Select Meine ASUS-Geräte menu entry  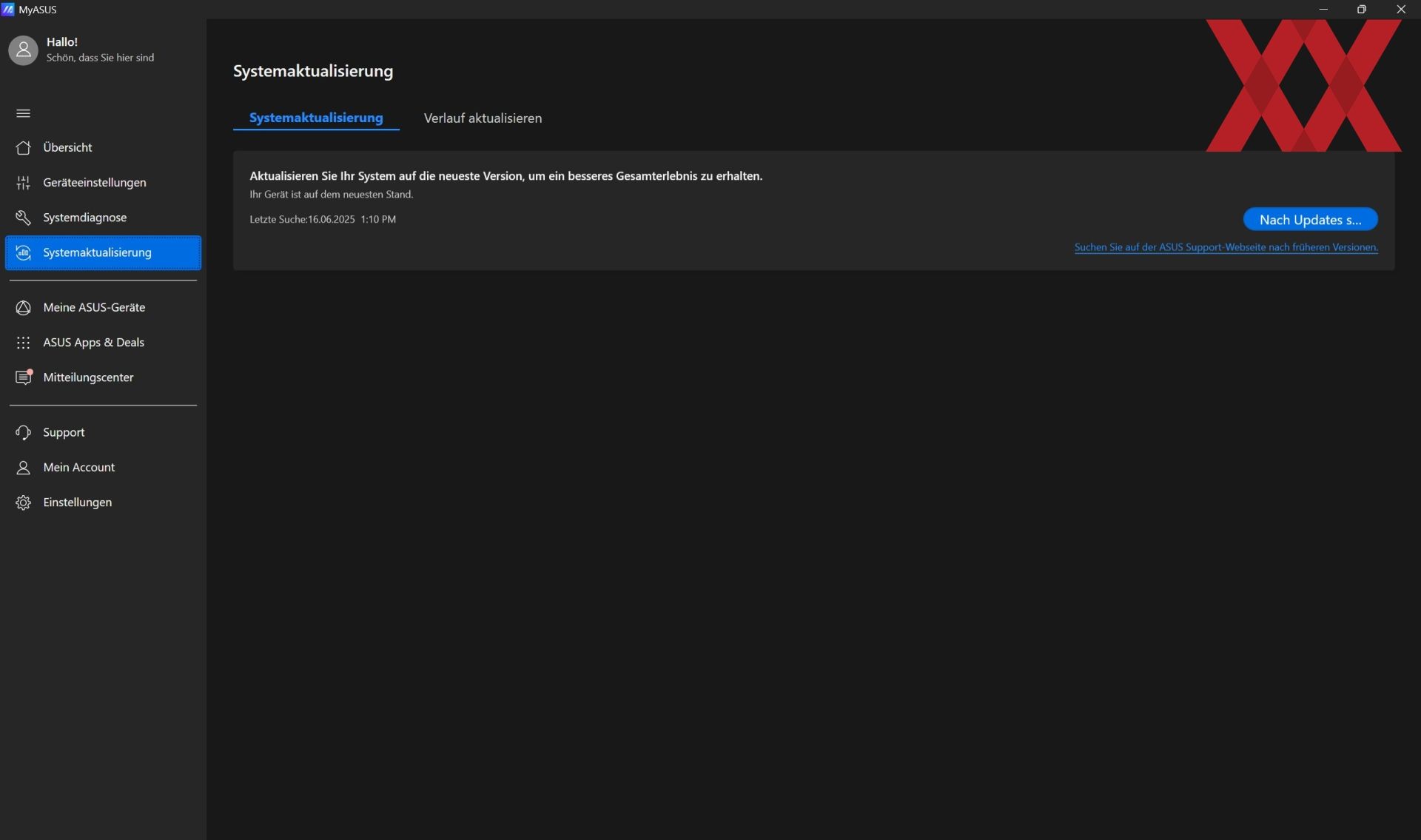pos(103,307)
